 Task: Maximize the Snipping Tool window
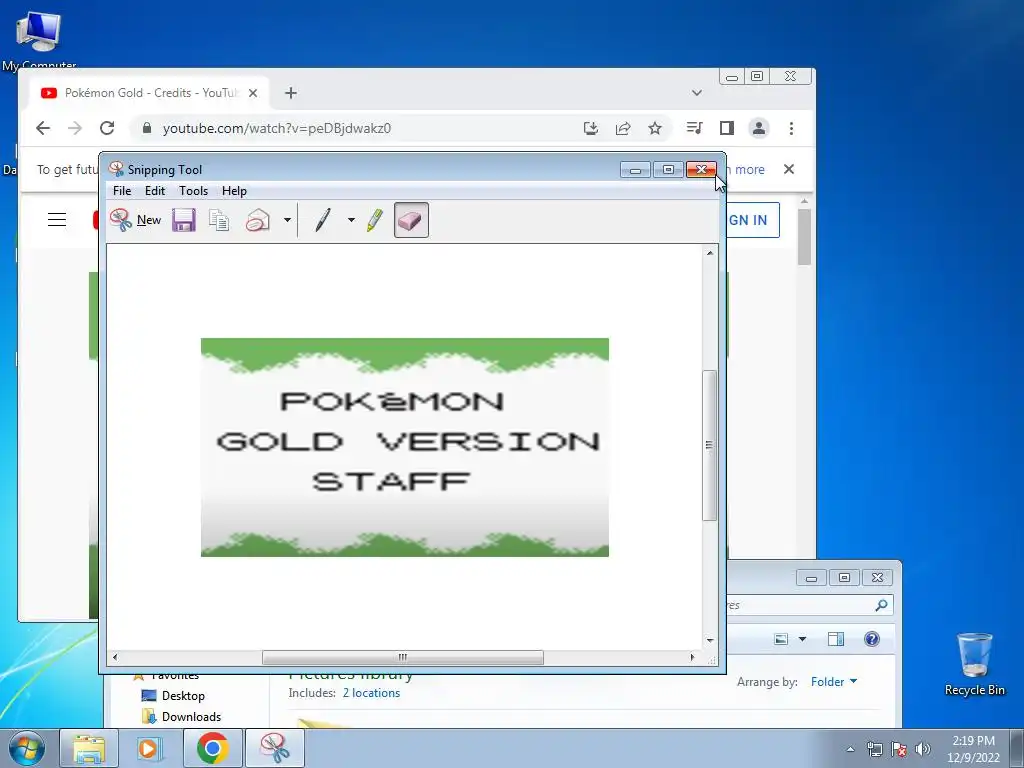668,170
